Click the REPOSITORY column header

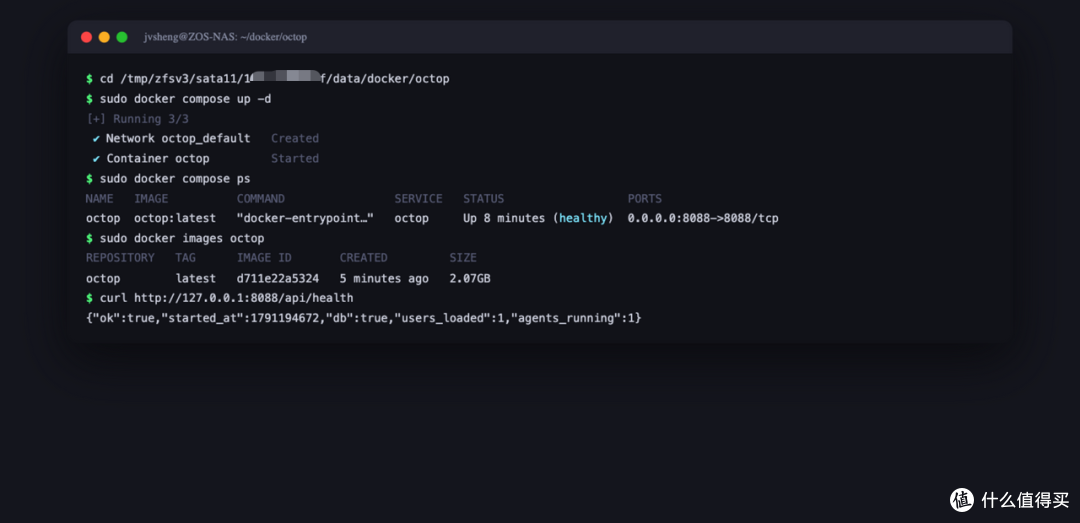[120, 258]
